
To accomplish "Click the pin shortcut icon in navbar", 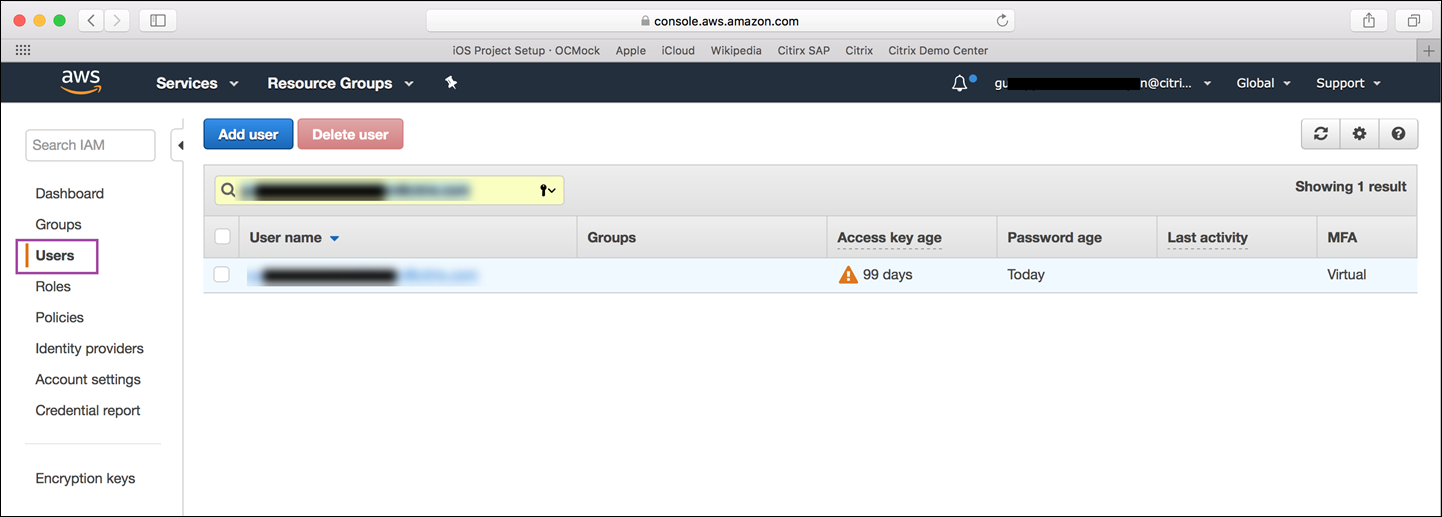I will coord(451,83).
